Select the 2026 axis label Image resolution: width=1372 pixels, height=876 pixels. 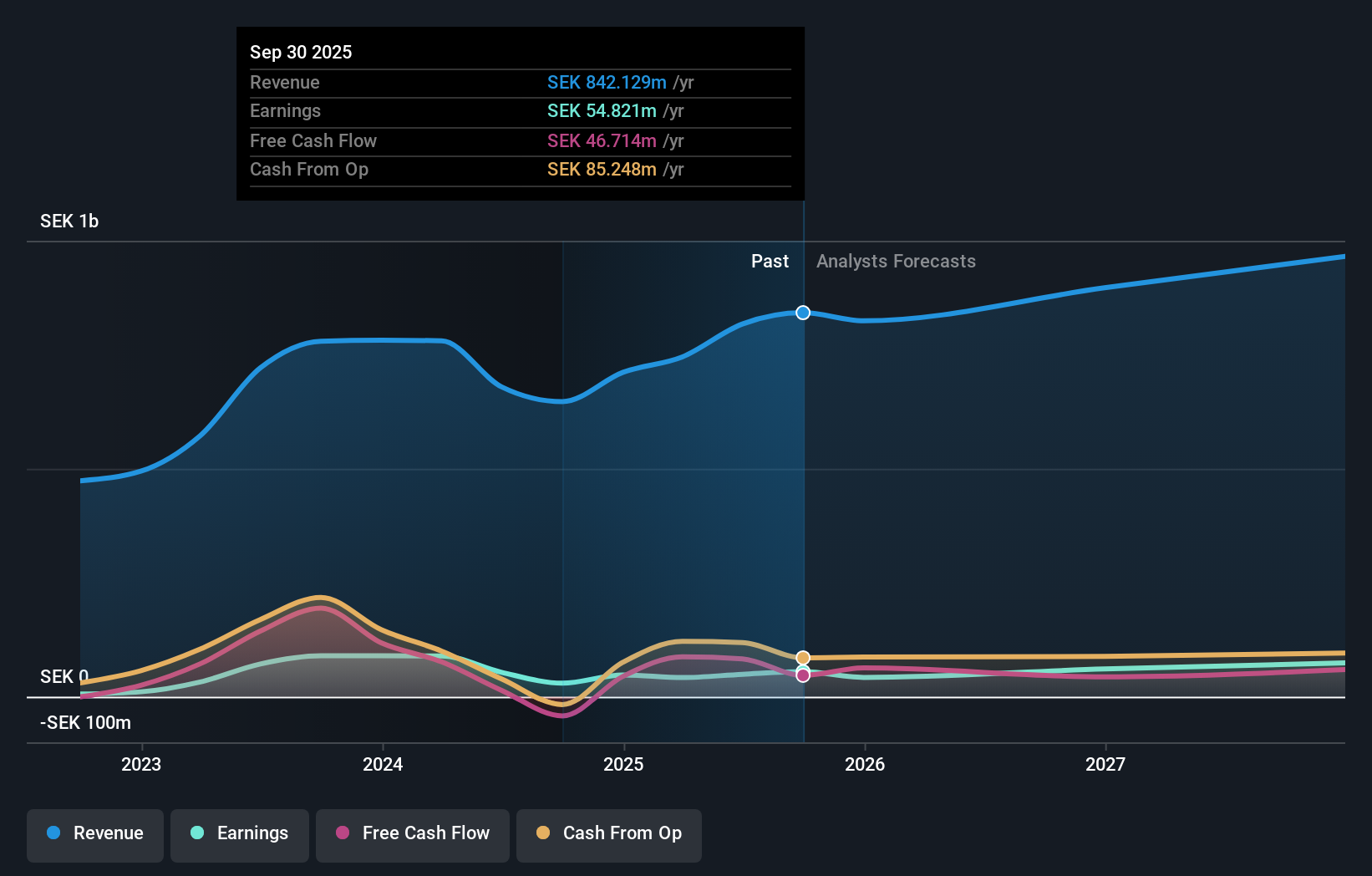pos(866,764)
